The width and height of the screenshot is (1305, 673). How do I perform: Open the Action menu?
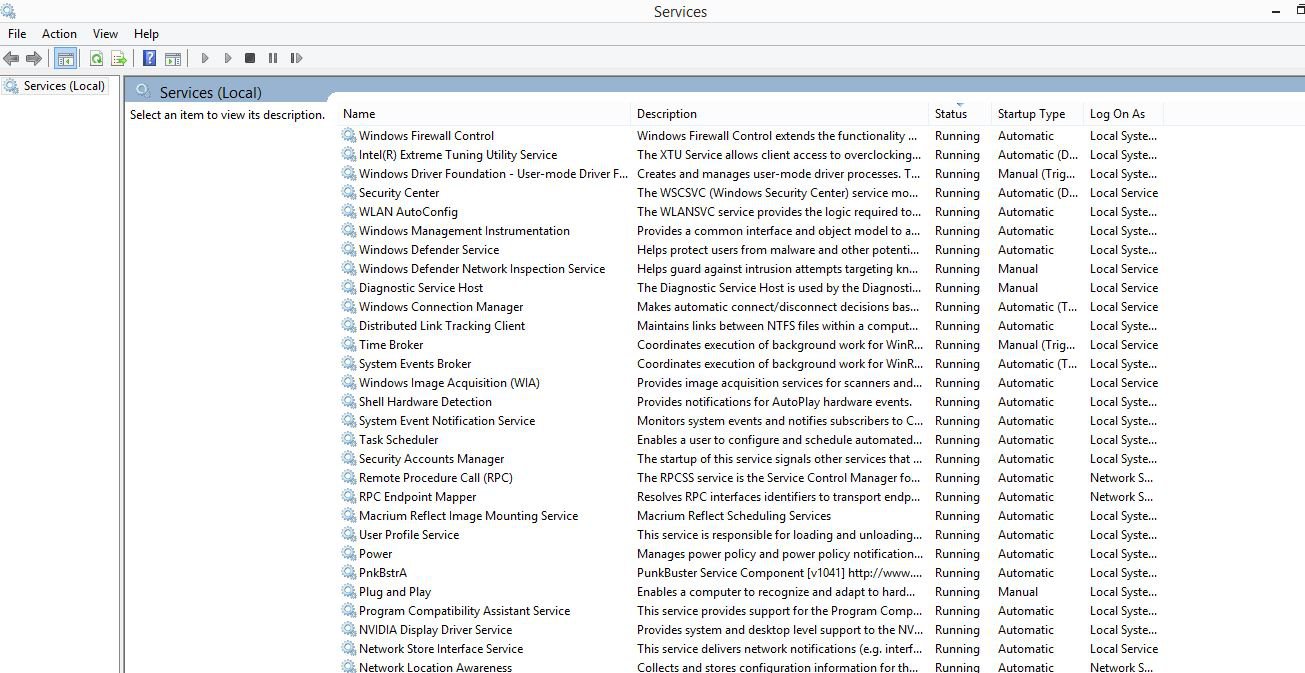tap(59, 34)
